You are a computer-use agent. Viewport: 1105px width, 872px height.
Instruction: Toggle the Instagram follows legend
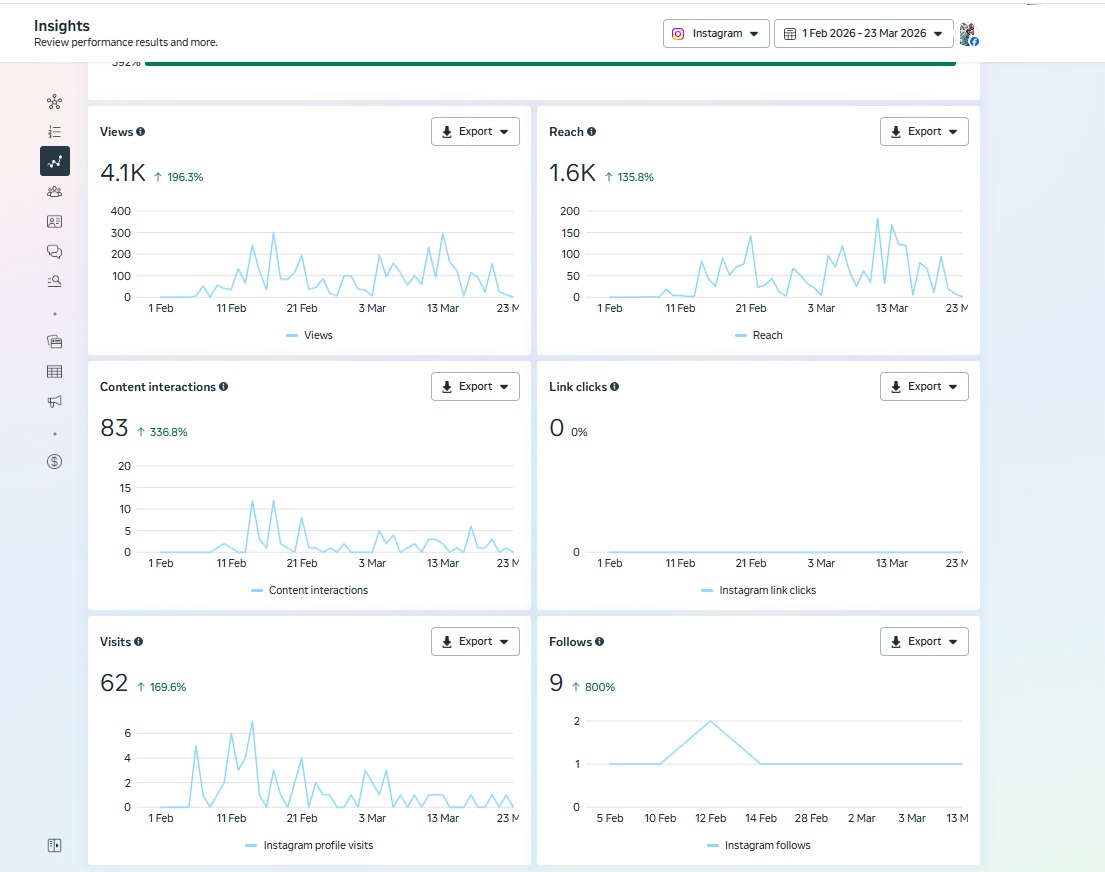tap(758, 845)
